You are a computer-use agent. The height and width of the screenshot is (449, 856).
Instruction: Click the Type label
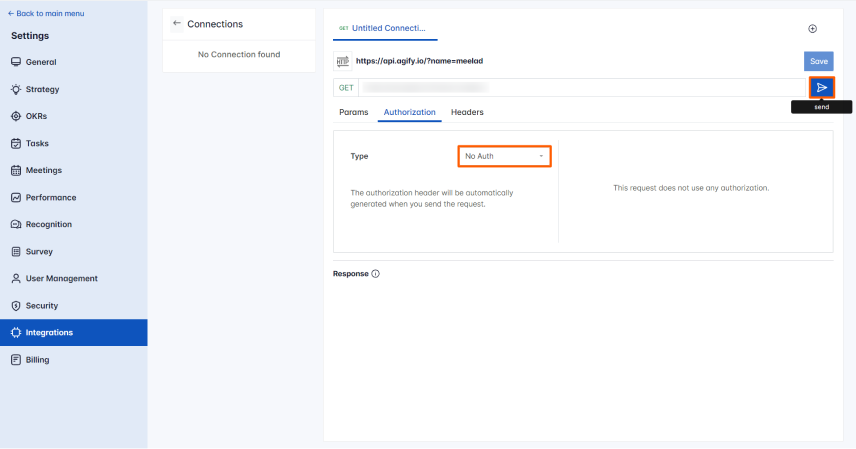click(359, 156)
